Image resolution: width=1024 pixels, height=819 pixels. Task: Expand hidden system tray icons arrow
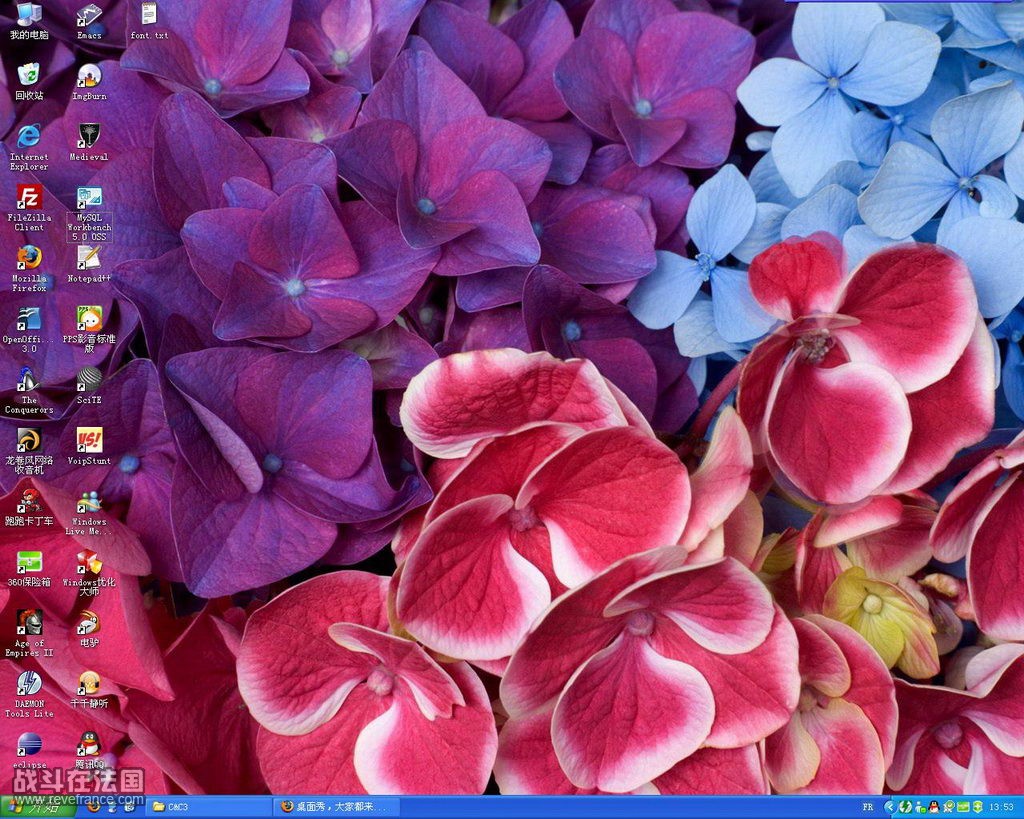[890, 807]
